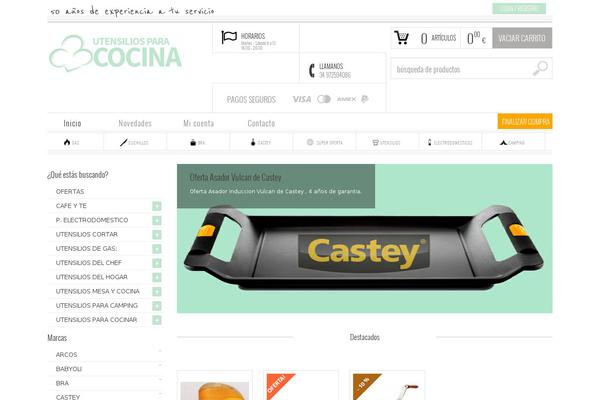
Task: Open the Arcos brand link
Action: coord(67,355)
